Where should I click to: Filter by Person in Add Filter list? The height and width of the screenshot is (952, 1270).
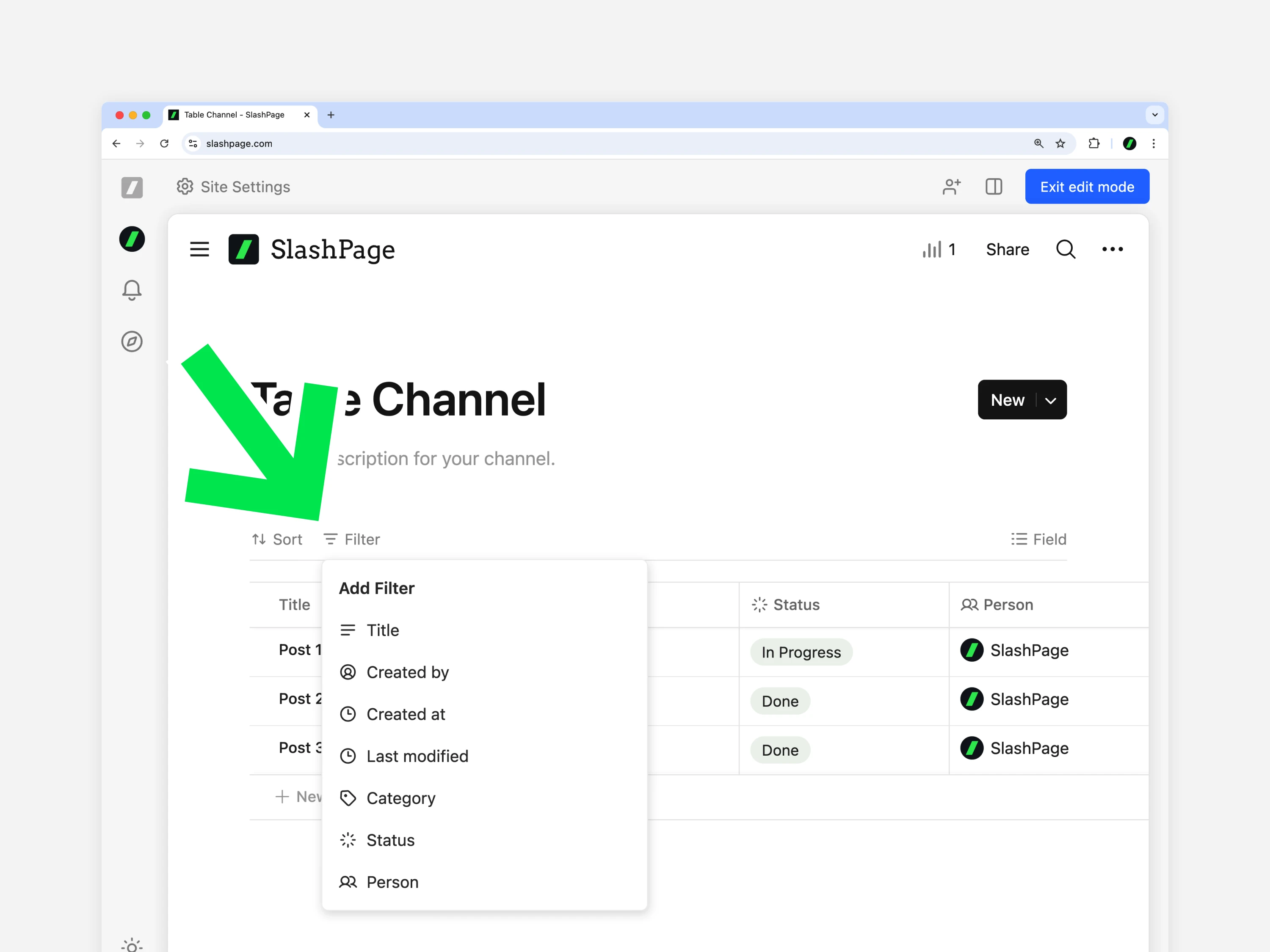click(485, 882)
